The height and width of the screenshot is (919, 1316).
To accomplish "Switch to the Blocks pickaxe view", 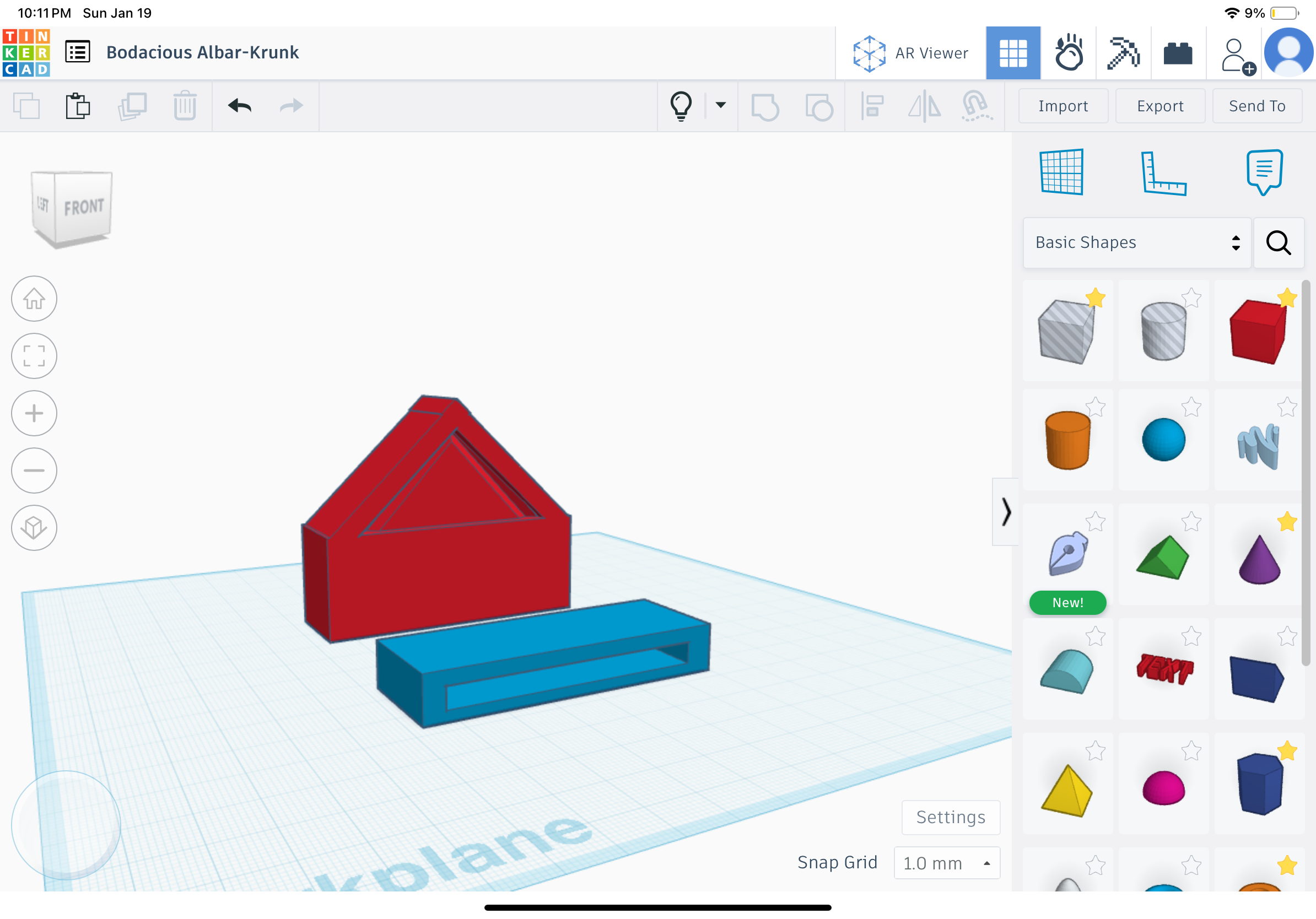I will pos(1124,53).
